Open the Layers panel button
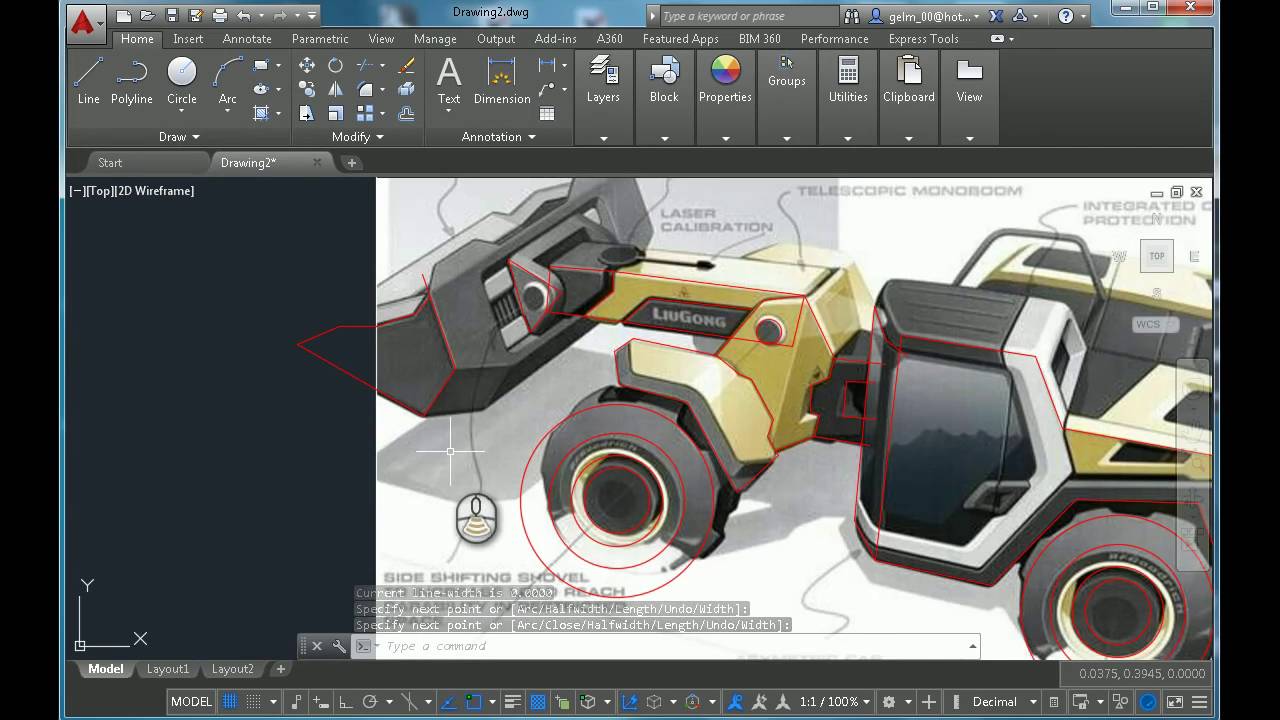Image resolution: width=1280 pixels, height=720 pixels. 603,80
